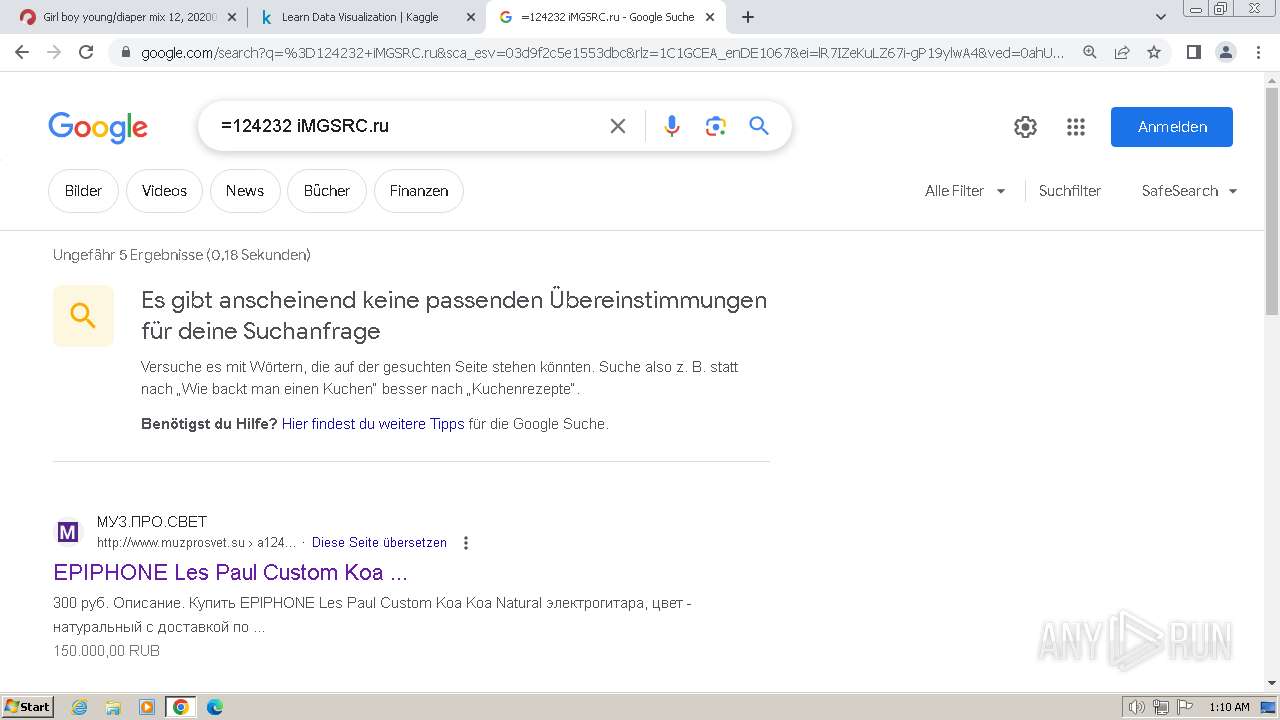
Task: Select the Finanzen filter
Action: (x=419, y=191)
